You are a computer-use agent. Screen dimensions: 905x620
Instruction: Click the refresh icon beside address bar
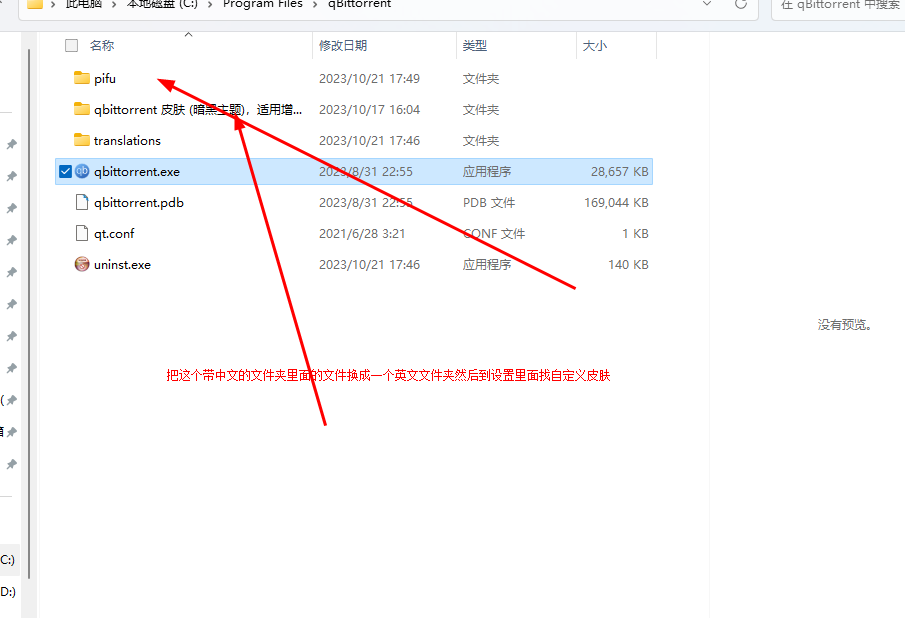[741, 4]
